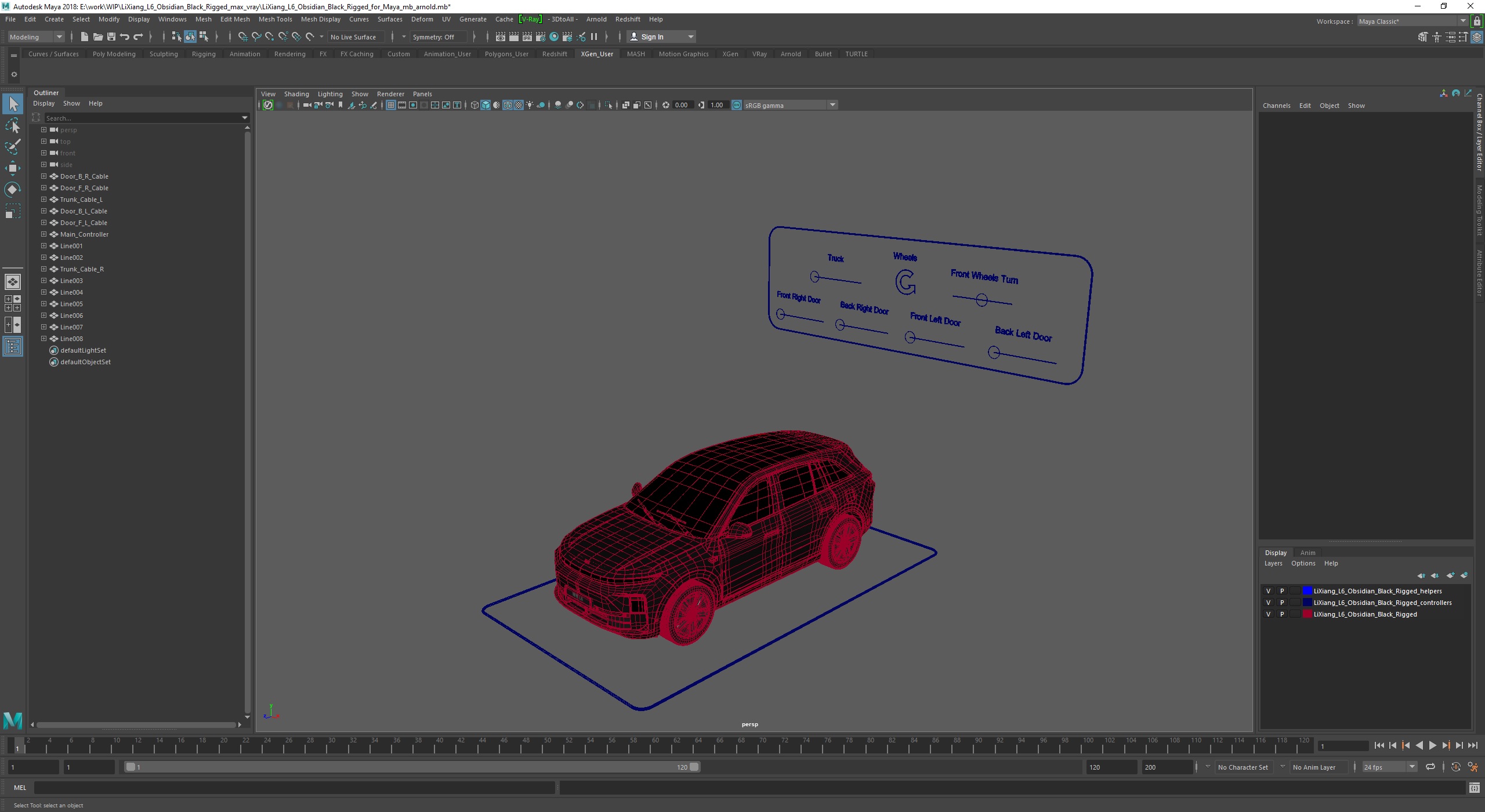Activate the Rotate tool
Screen dimensions: 1485x812
[x=13, y=190]
